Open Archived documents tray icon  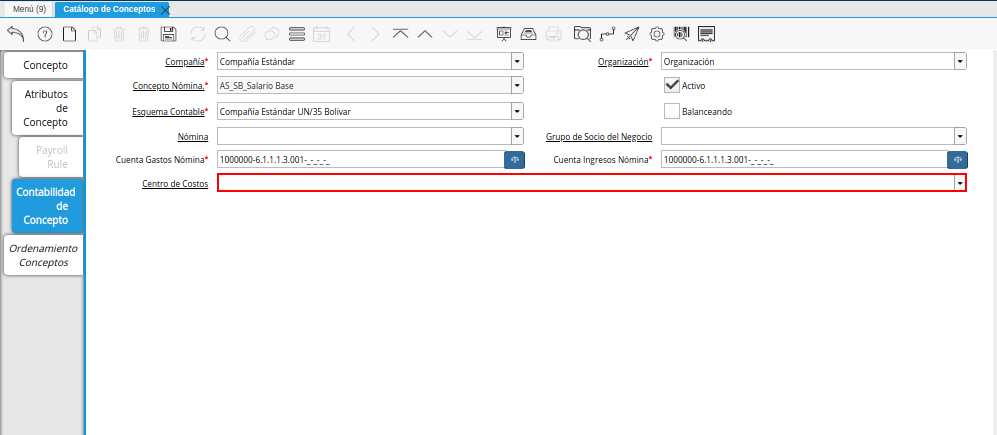[528, 34]
